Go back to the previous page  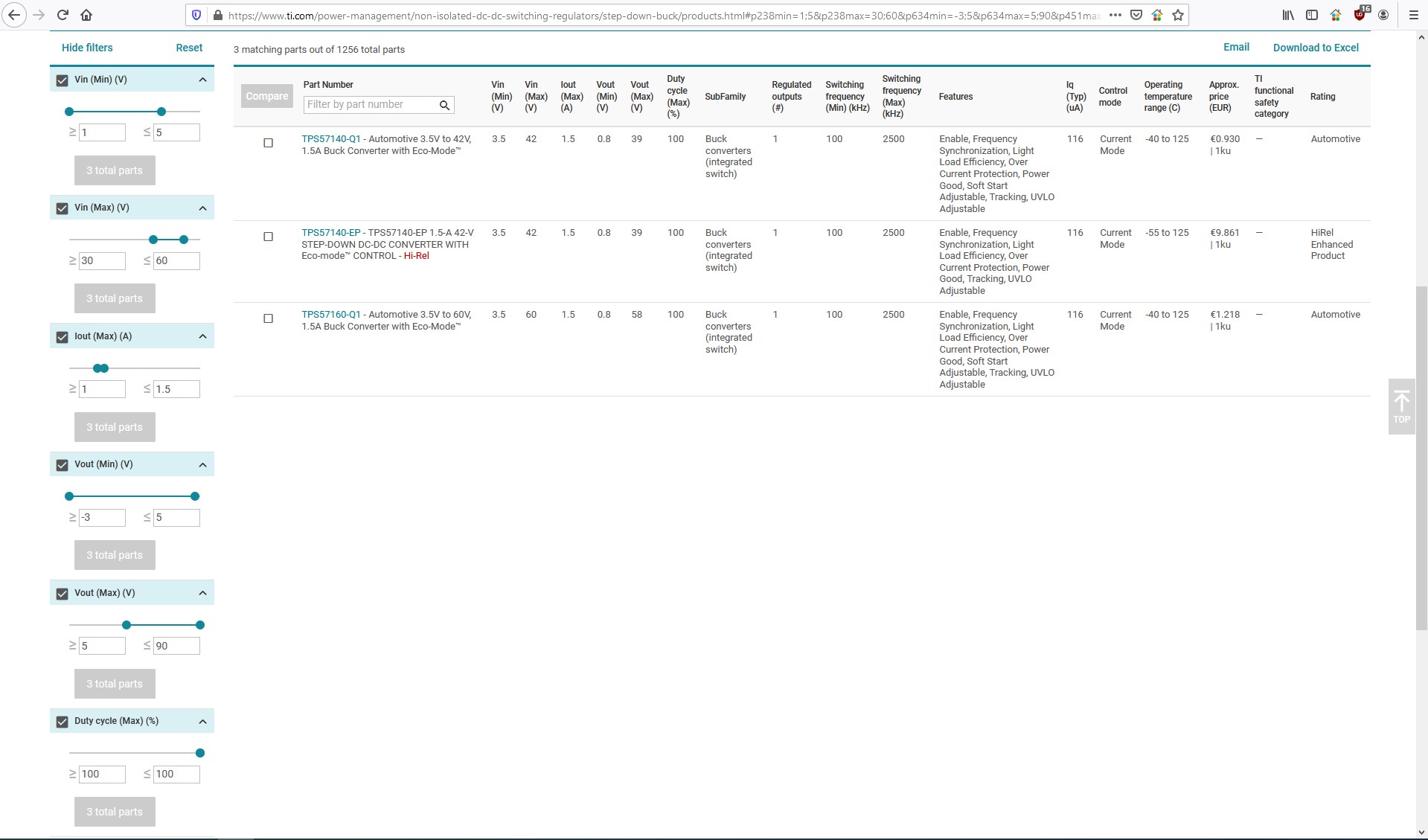pyautogui.click(x=14, y=15)
